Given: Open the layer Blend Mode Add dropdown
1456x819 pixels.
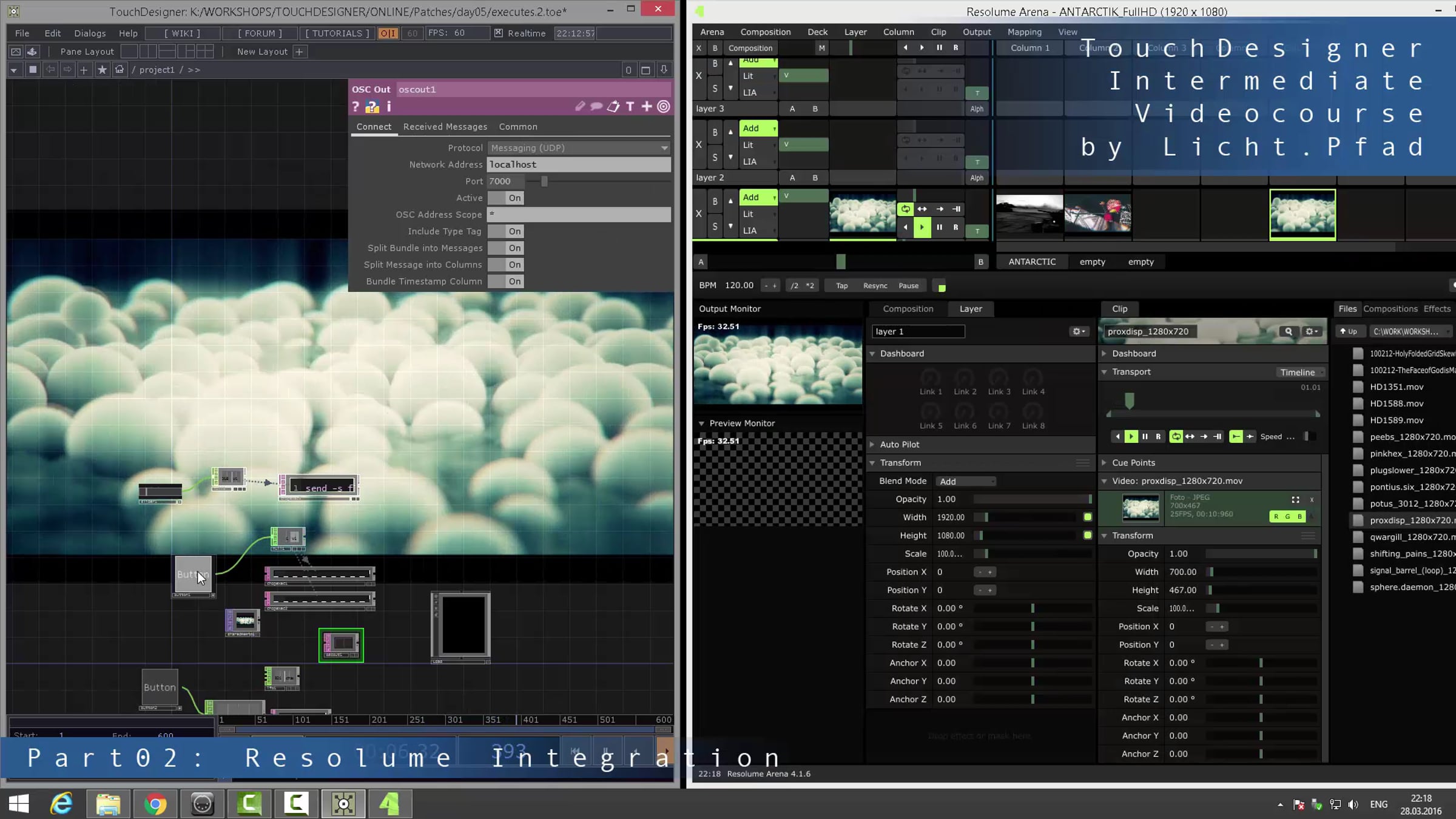Looking at the screenshot, I should click(966, 481).
